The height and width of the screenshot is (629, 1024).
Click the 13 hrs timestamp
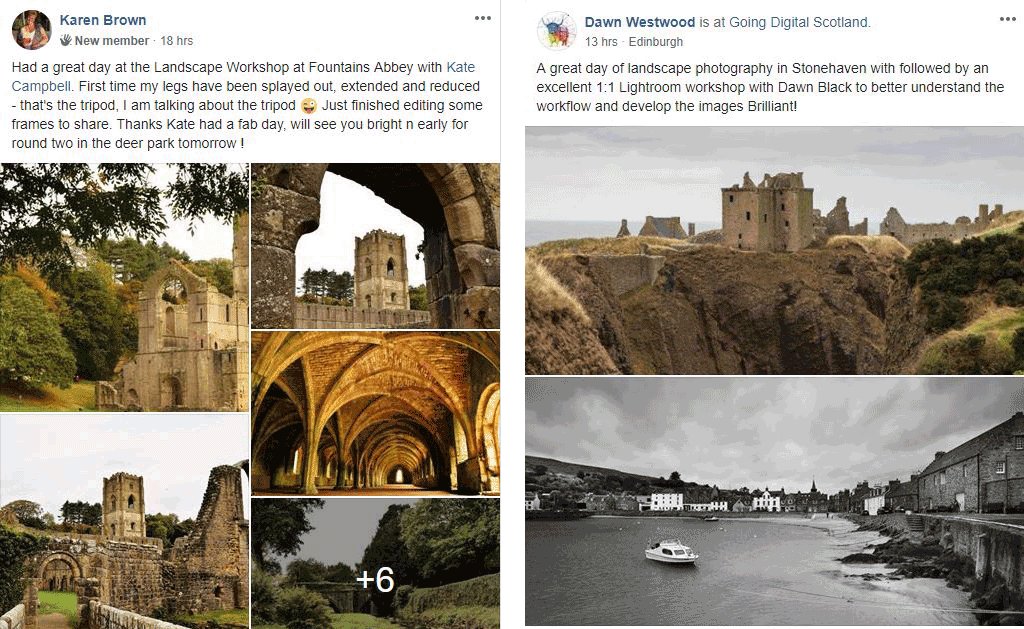tap(601, 42)
